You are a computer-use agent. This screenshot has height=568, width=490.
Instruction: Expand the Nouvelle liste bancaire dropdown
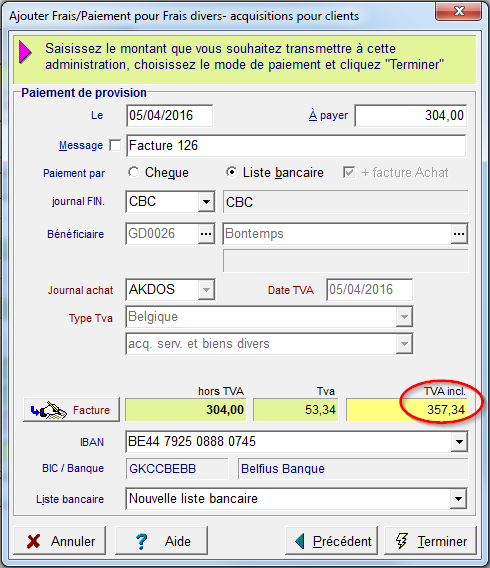[458, 499]
